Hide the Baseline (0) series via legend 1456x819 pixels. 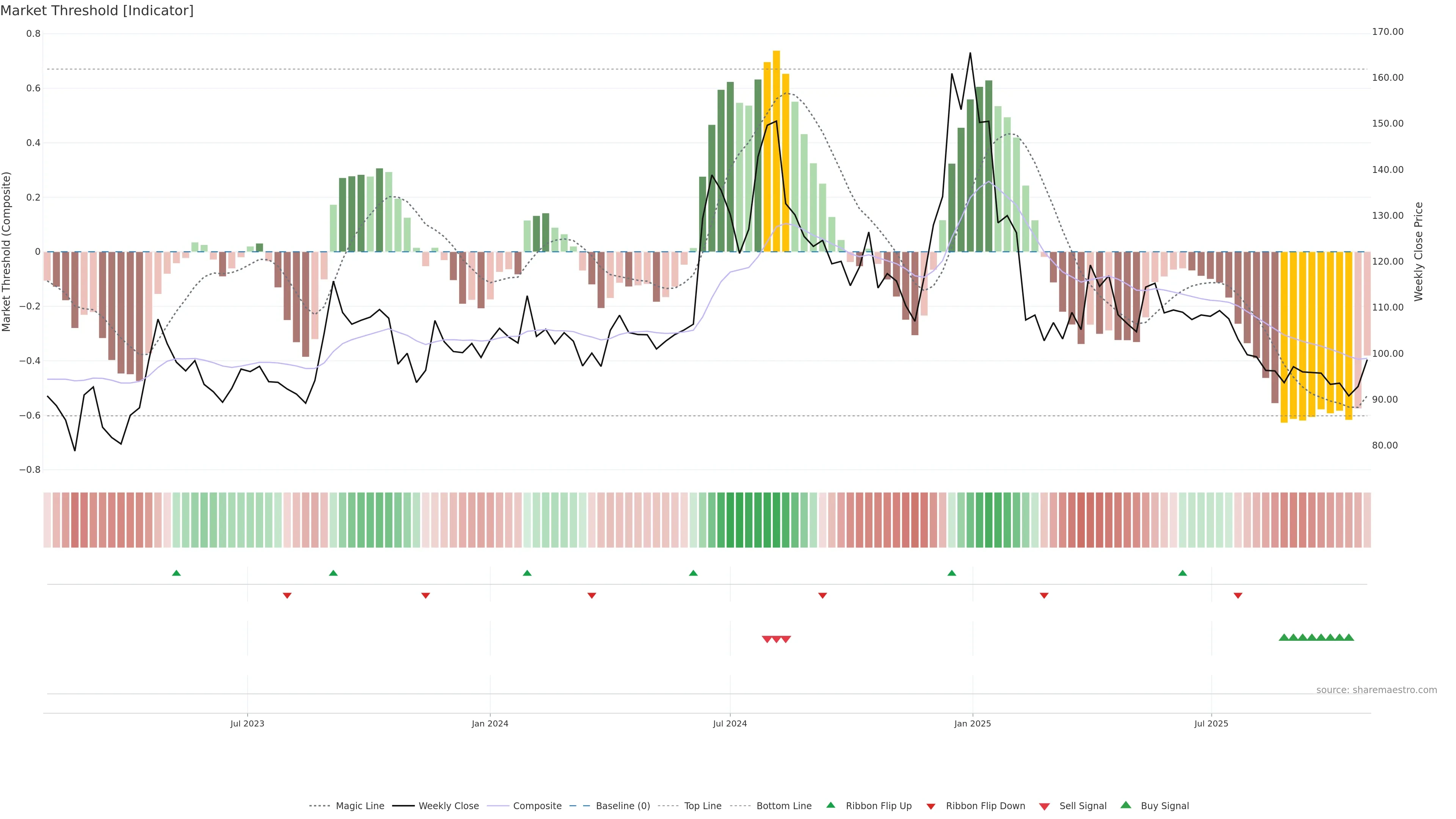(622, 806)
